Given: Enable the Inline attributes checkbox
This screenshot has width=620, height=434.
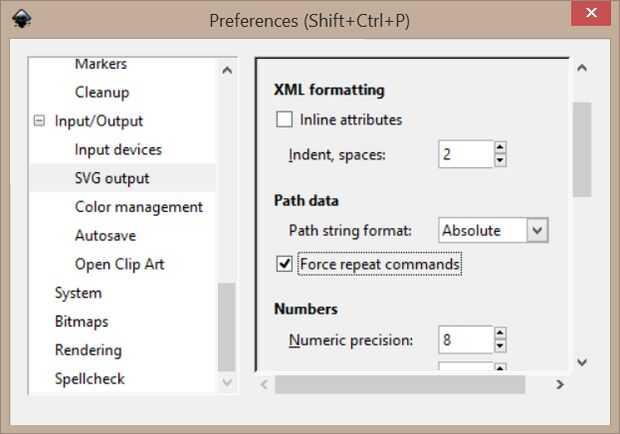Looking at the screenshot, I should coord(285,120).
